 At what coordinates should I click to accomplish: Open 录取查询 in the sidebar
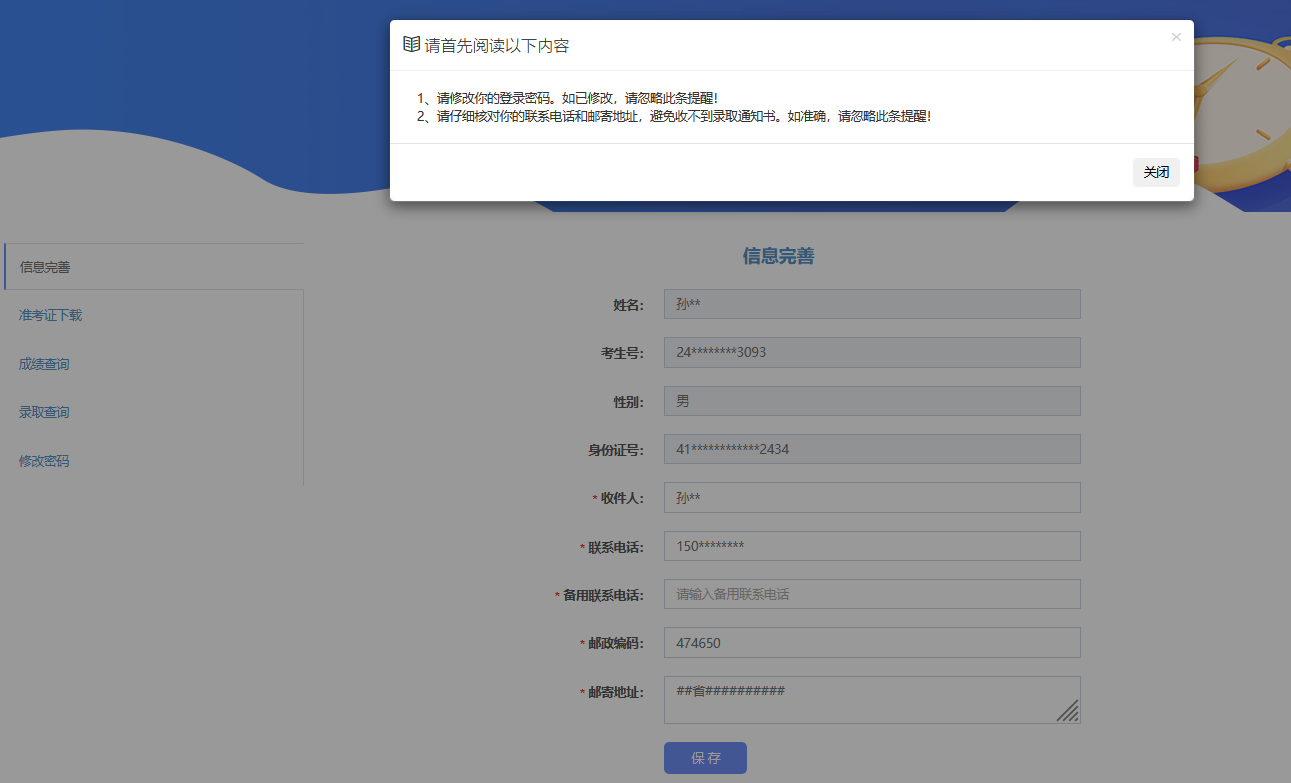44,412
